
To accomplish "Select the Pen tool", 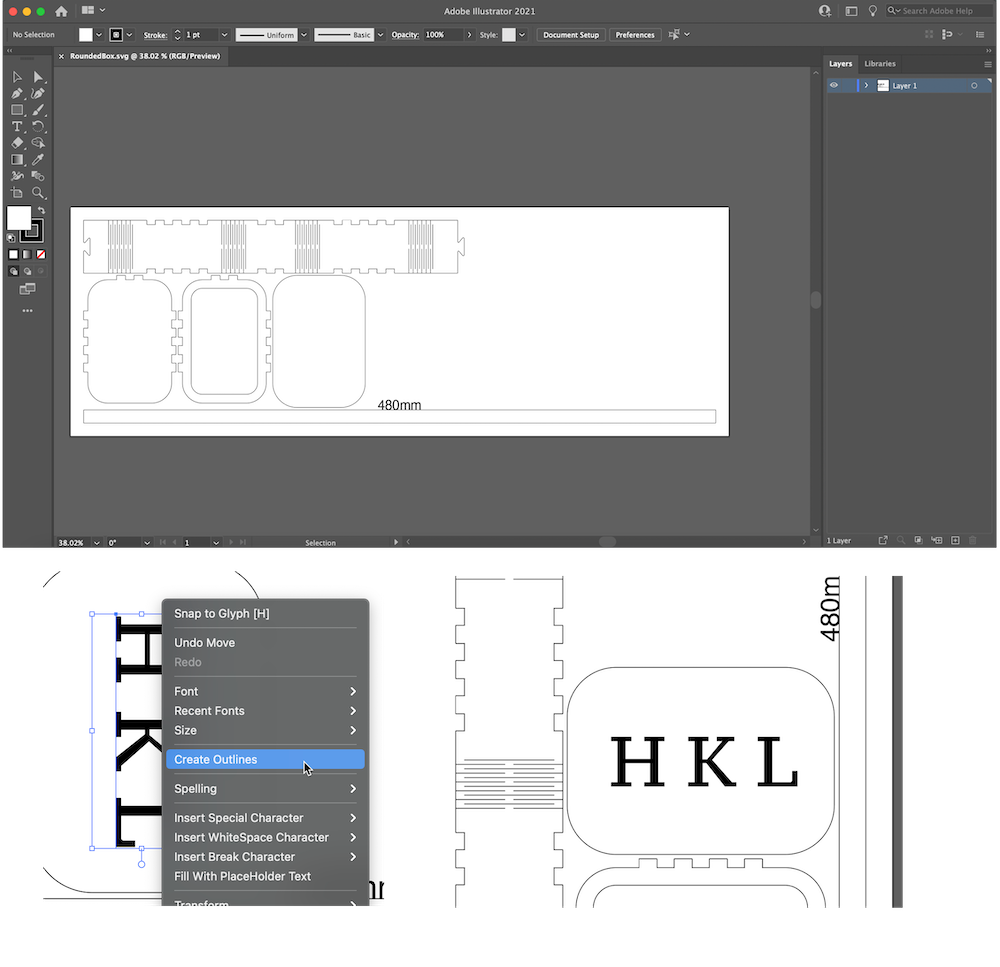I will pyautogui.click(x=17, y=93).
